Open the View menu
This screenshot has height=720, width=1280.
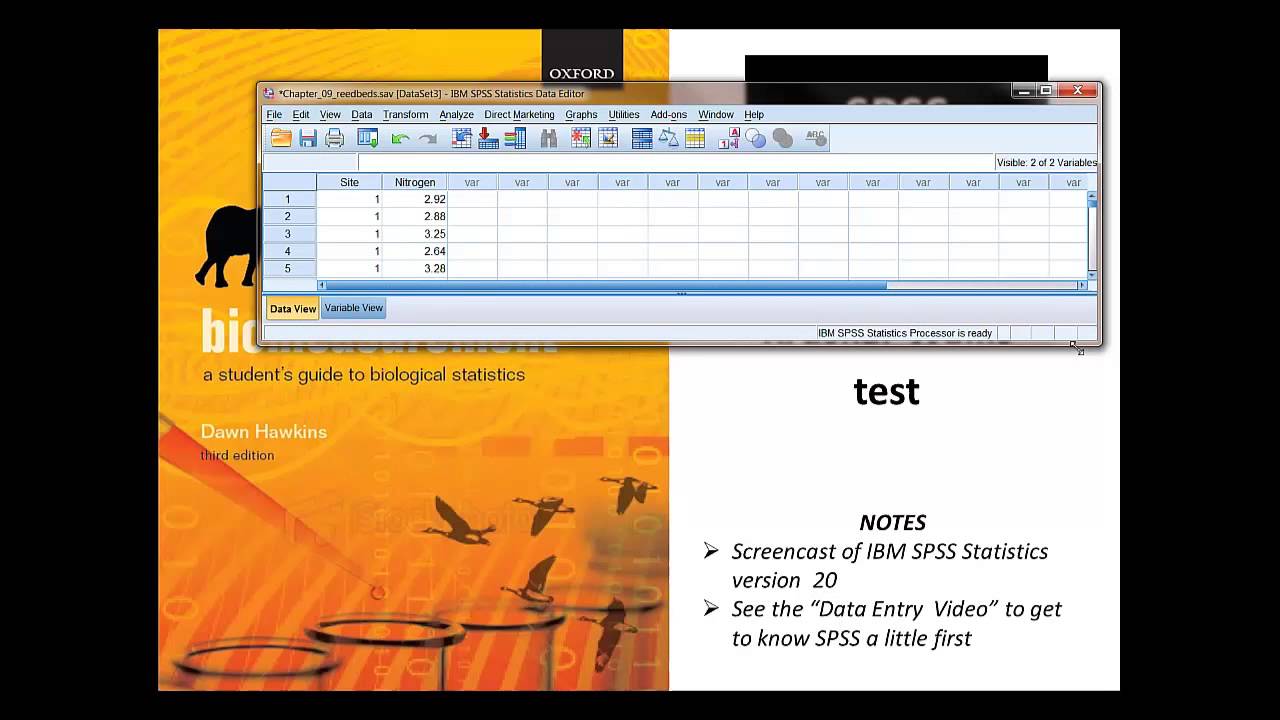point(330,115)
